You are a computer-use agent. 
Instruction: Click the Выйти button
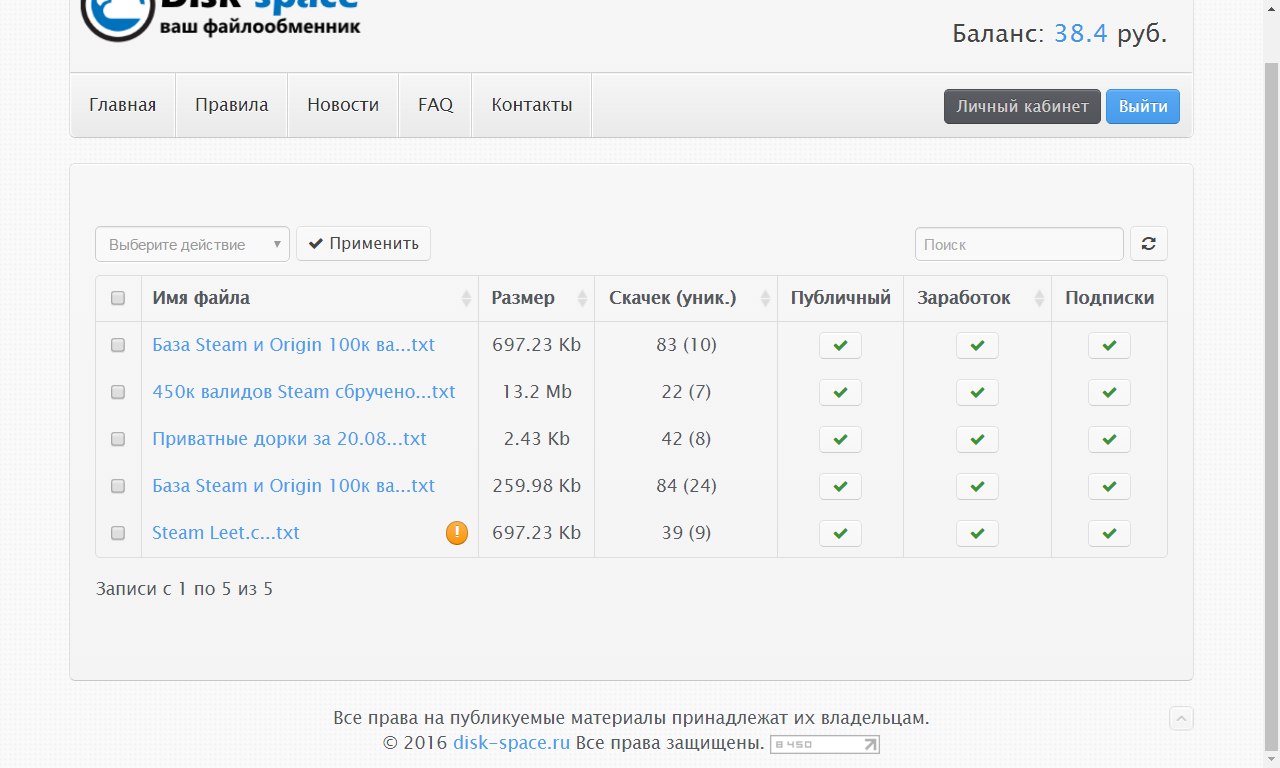tap(1143, 106)
